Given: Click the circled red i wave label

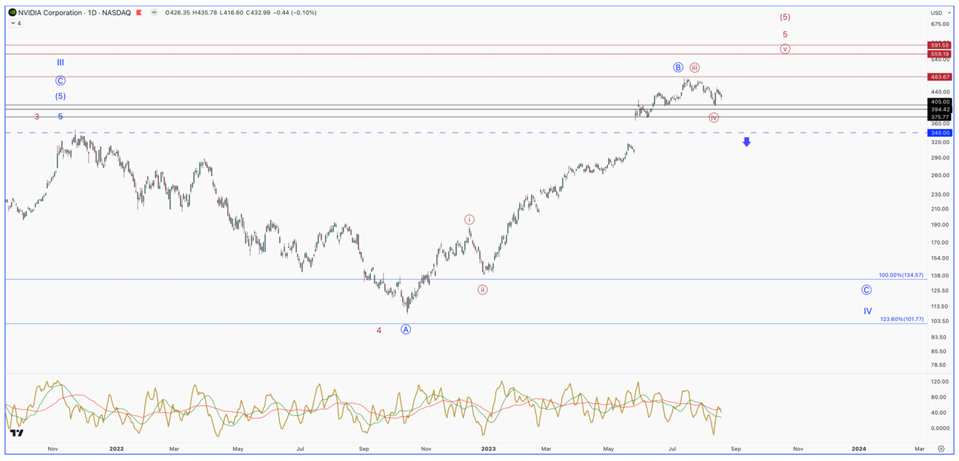Looking at the screenshot, I should pyautogui.click(x=469, y=219).
